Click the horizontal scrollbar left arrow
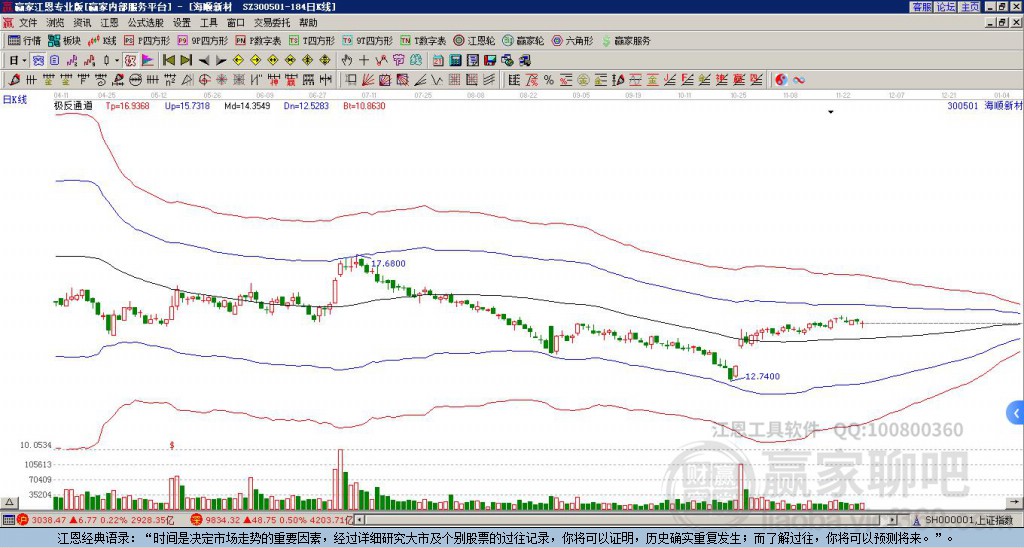Image resolution: width=1024 pixels, height=548 pixels. (360, 520)
